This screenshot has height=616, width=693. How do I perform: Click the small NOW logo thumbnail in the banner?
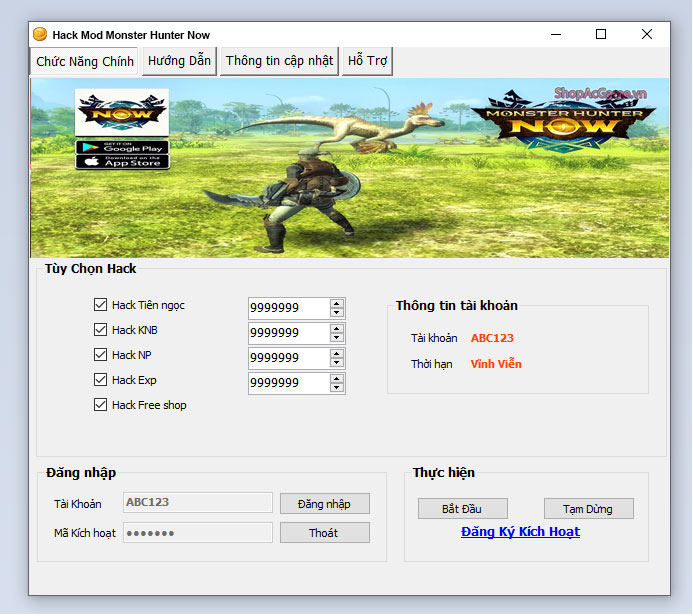[122, 112]
